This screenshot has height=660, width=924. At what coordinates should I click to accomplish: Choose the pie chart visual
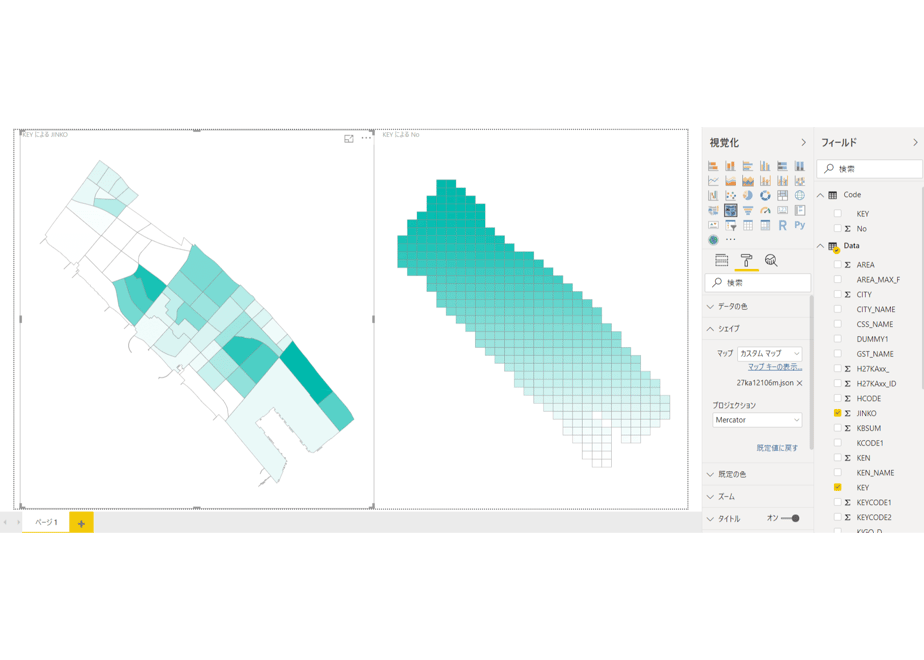click(x=748, y=195)
